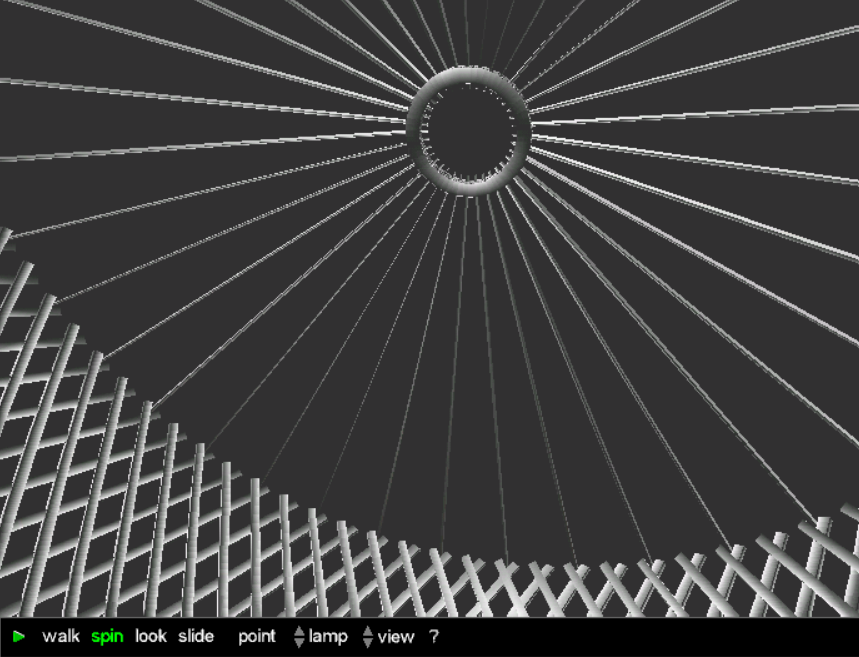859x657 pixels.
Task: Choose the slide navigation mode
Action: 196,636
